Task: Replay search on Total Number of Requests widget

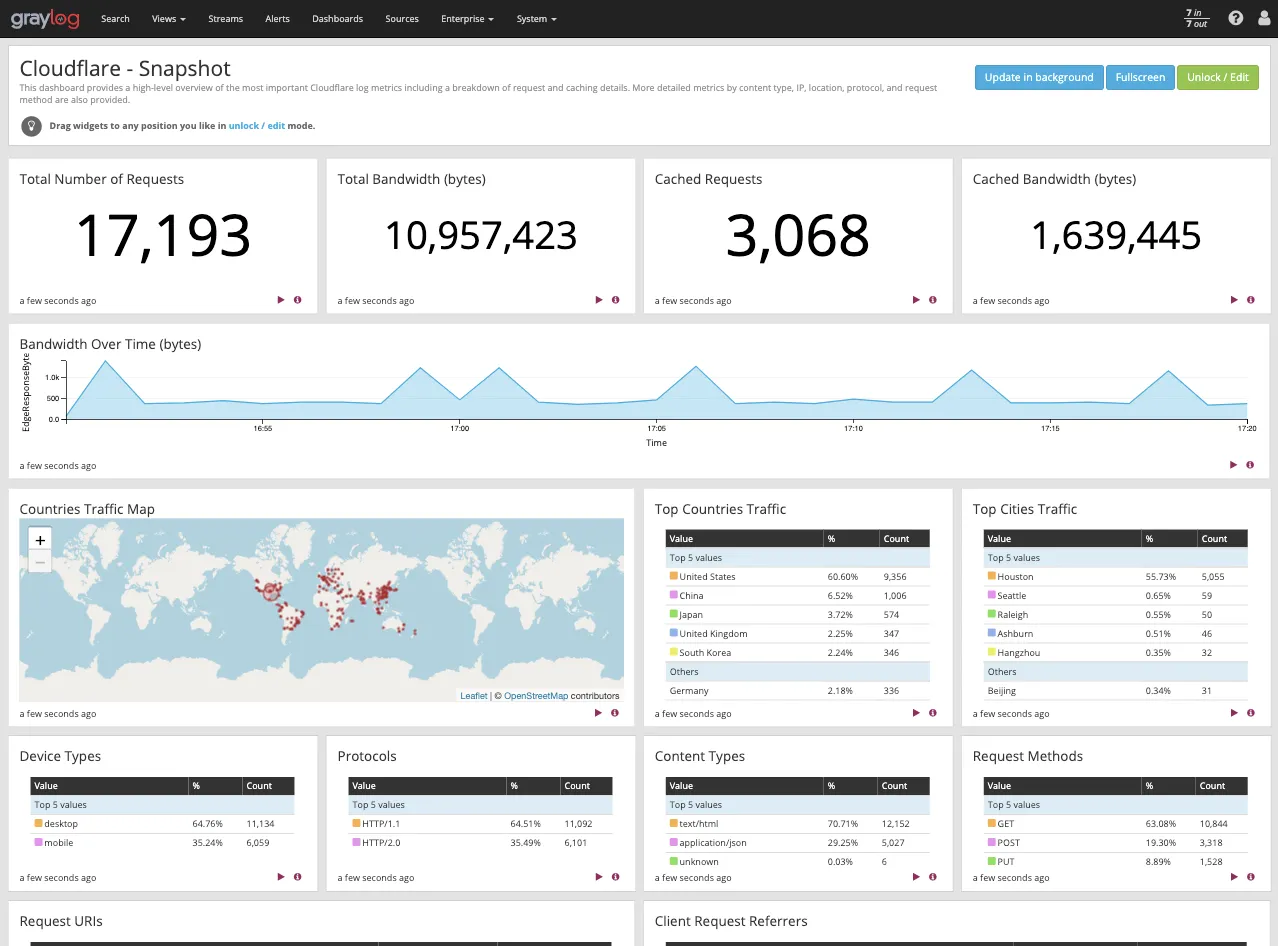Action: point(281,299)
